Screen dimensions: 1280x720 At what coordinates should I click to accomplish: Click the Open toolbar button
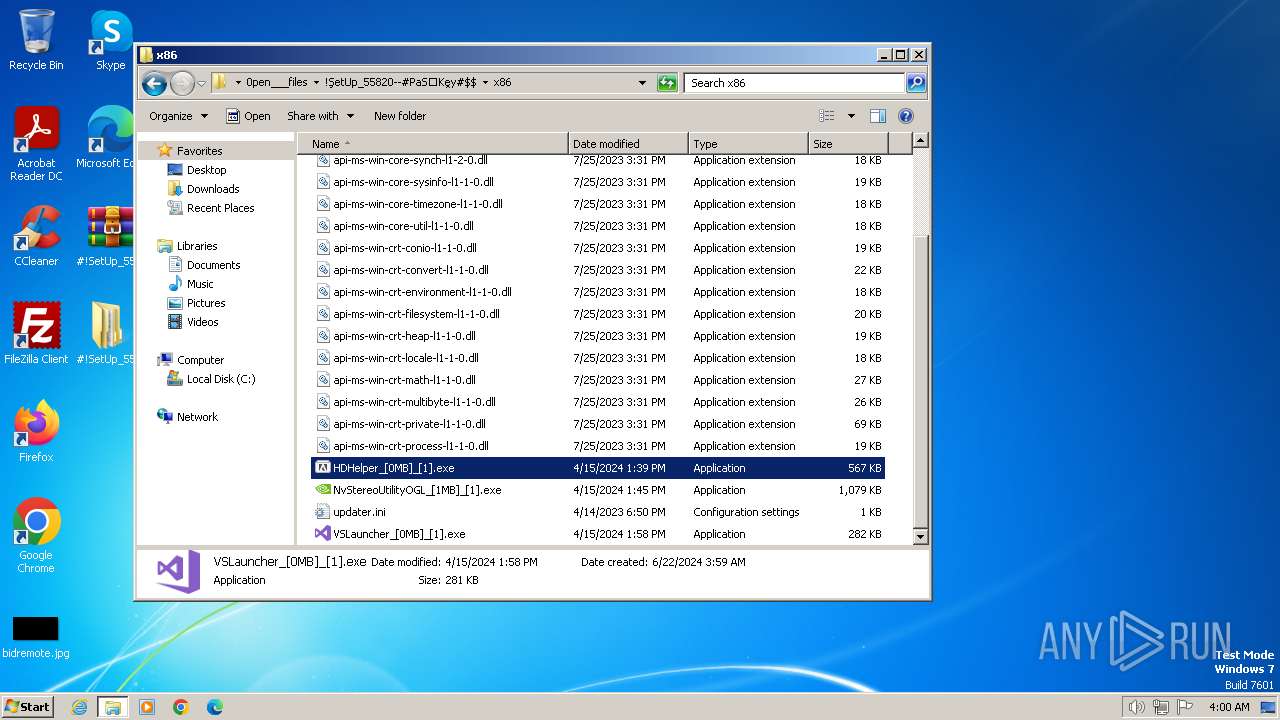248,116
